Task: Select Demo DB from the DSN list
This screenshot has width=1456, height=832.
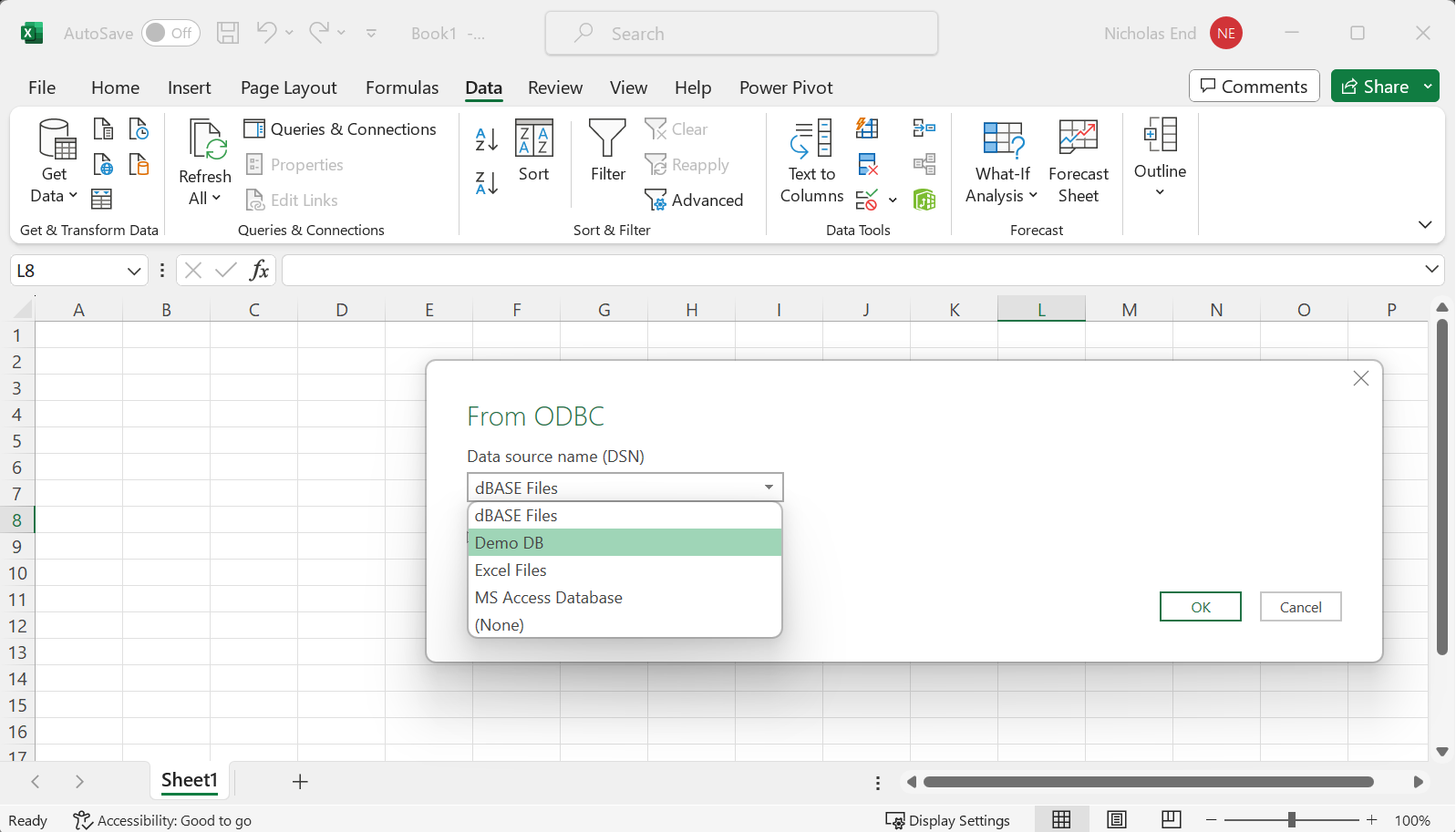Action: click(625, 543)
